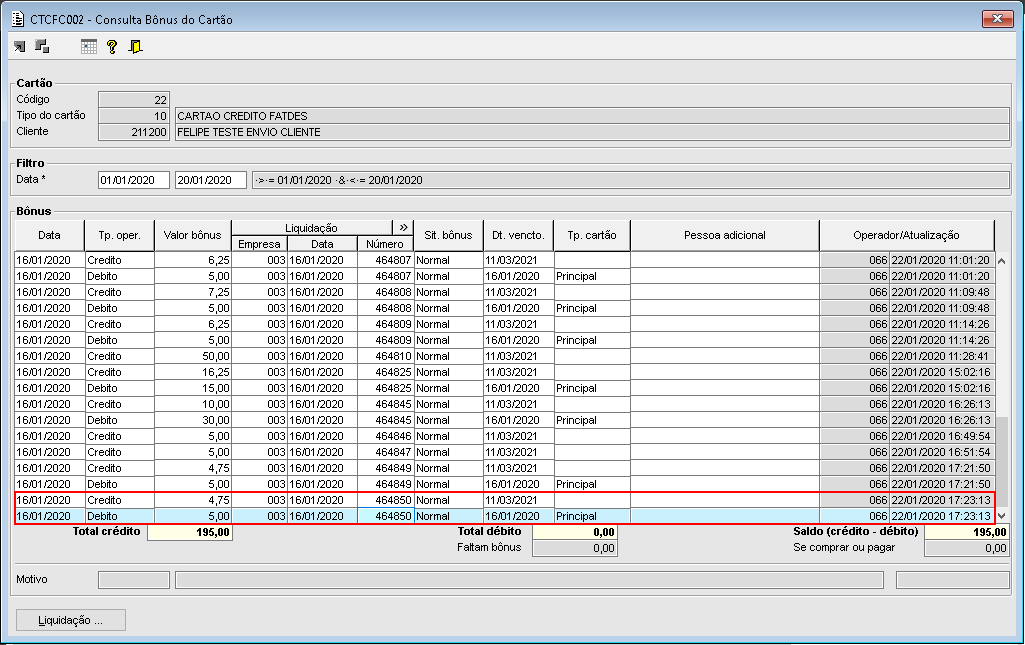1025x645 pixels.
Task: Click the Dt. vencto. column header
Action: tap(518, 235)
